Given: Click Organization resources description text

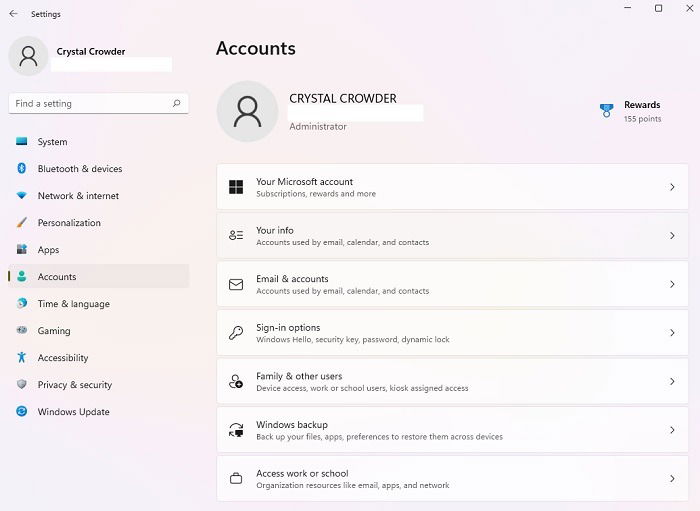Looking at the screenshot, I should (x=353, y=486).
